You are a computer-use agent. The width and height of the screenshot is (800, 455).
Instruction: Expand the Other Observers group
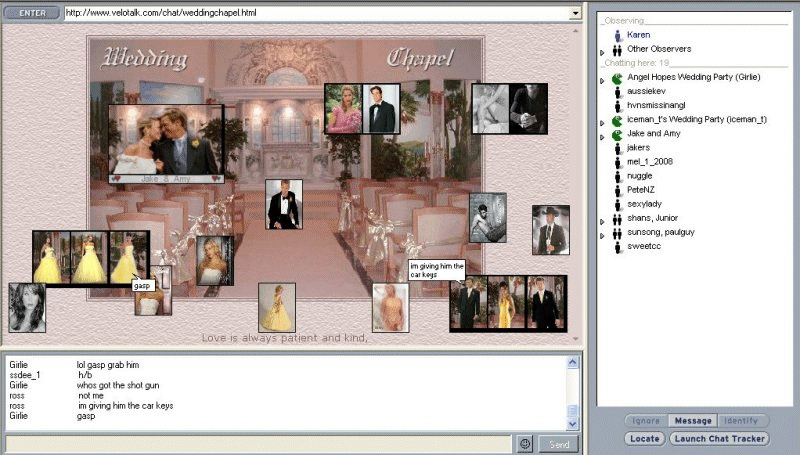(602, 50)
